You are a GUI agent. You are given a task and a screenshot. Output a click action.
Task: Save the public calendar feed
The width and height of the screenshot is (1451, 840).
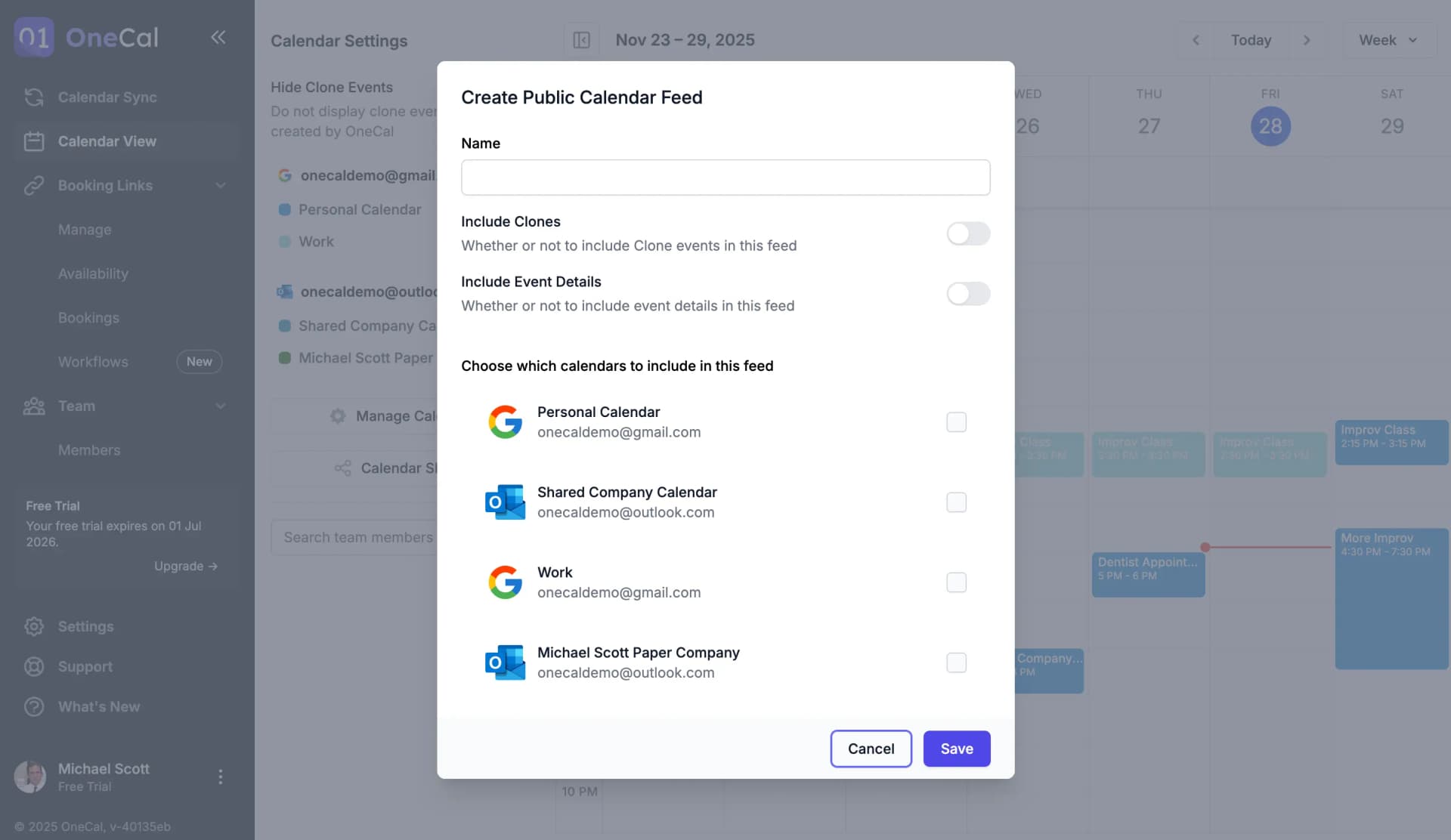(956, 749)
